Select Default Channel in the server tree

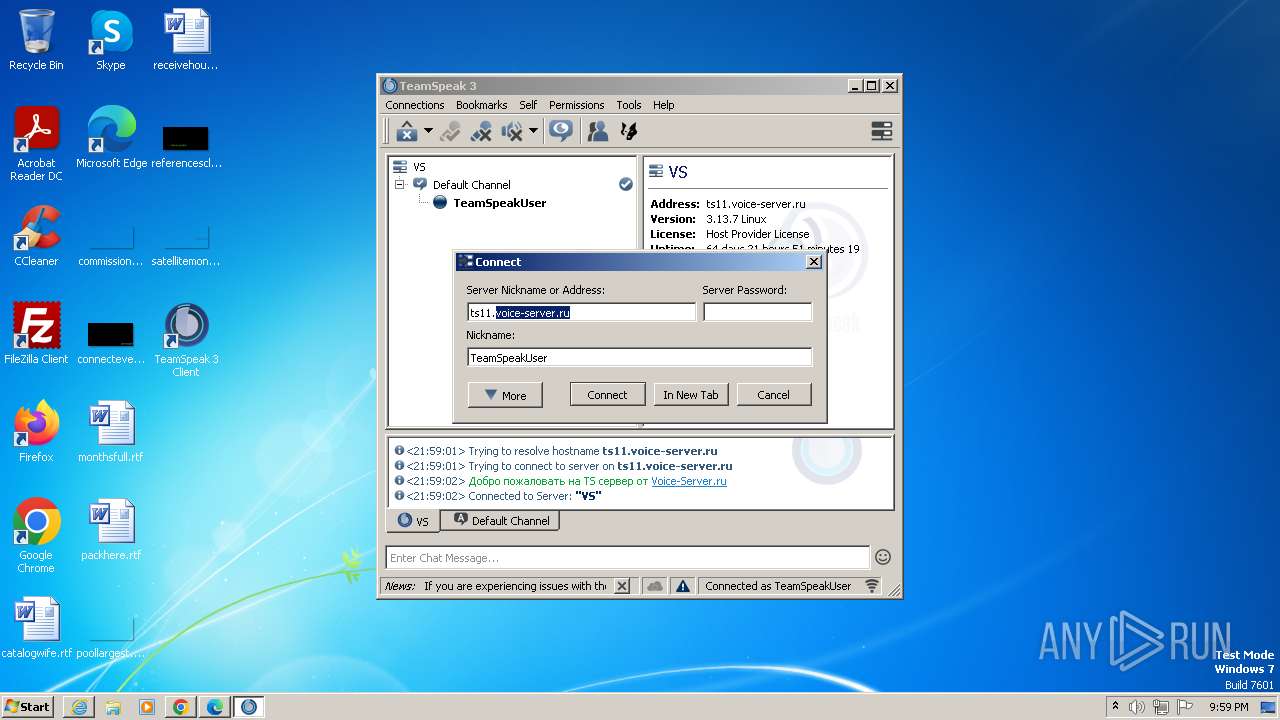click(x=471, y=185)
